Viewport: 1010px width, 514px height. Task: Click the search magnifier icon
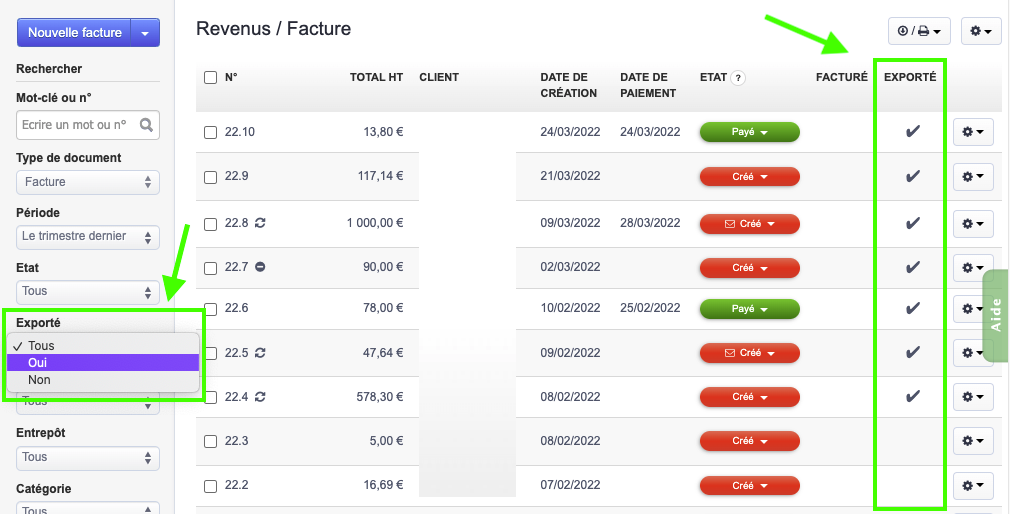146,125
